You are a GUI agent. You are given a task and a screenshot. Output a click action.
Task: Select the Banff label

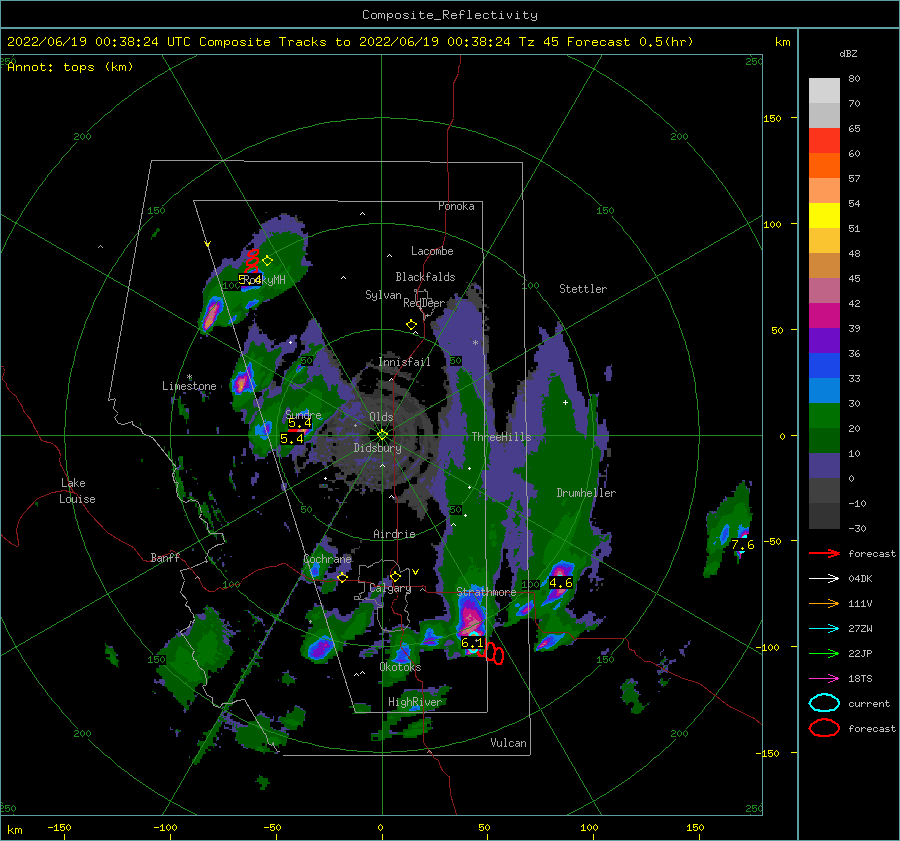(x=165, y=558)
